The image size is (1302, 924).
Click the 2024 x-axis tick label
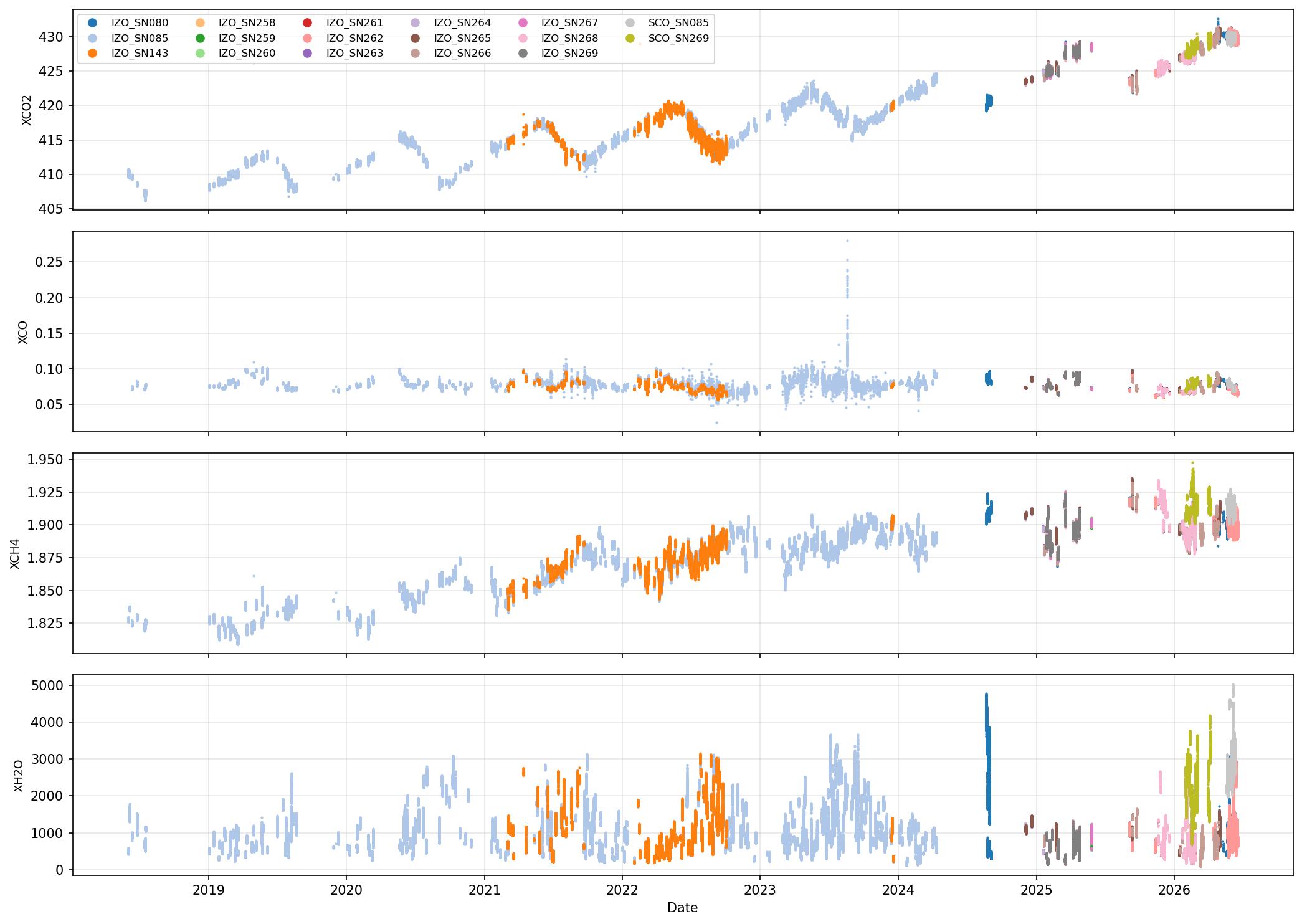tap(898, 890)
